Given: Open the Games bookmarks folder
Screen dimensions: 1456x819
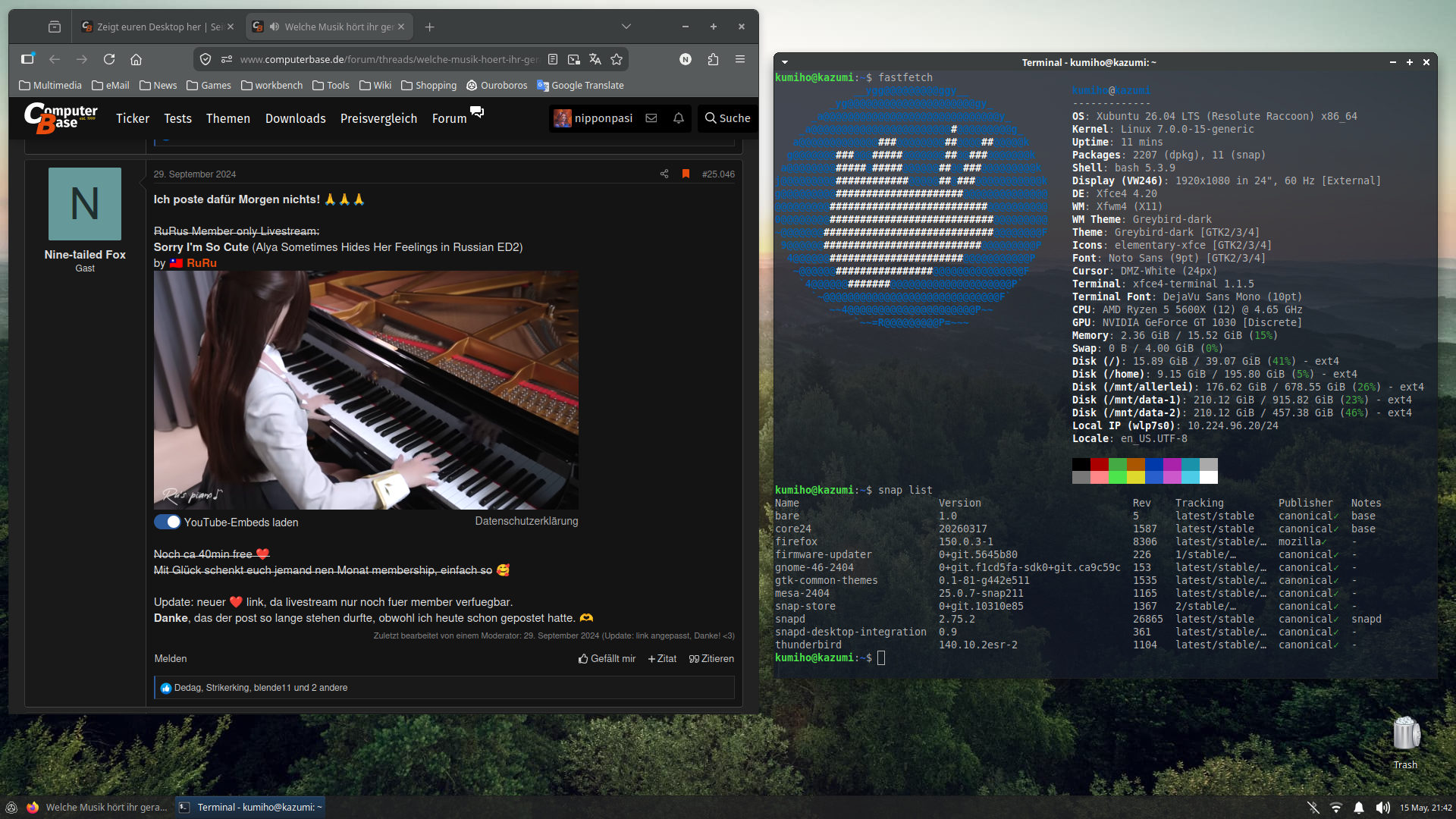Looking at the screenshot, I should (x=209, y=85).
